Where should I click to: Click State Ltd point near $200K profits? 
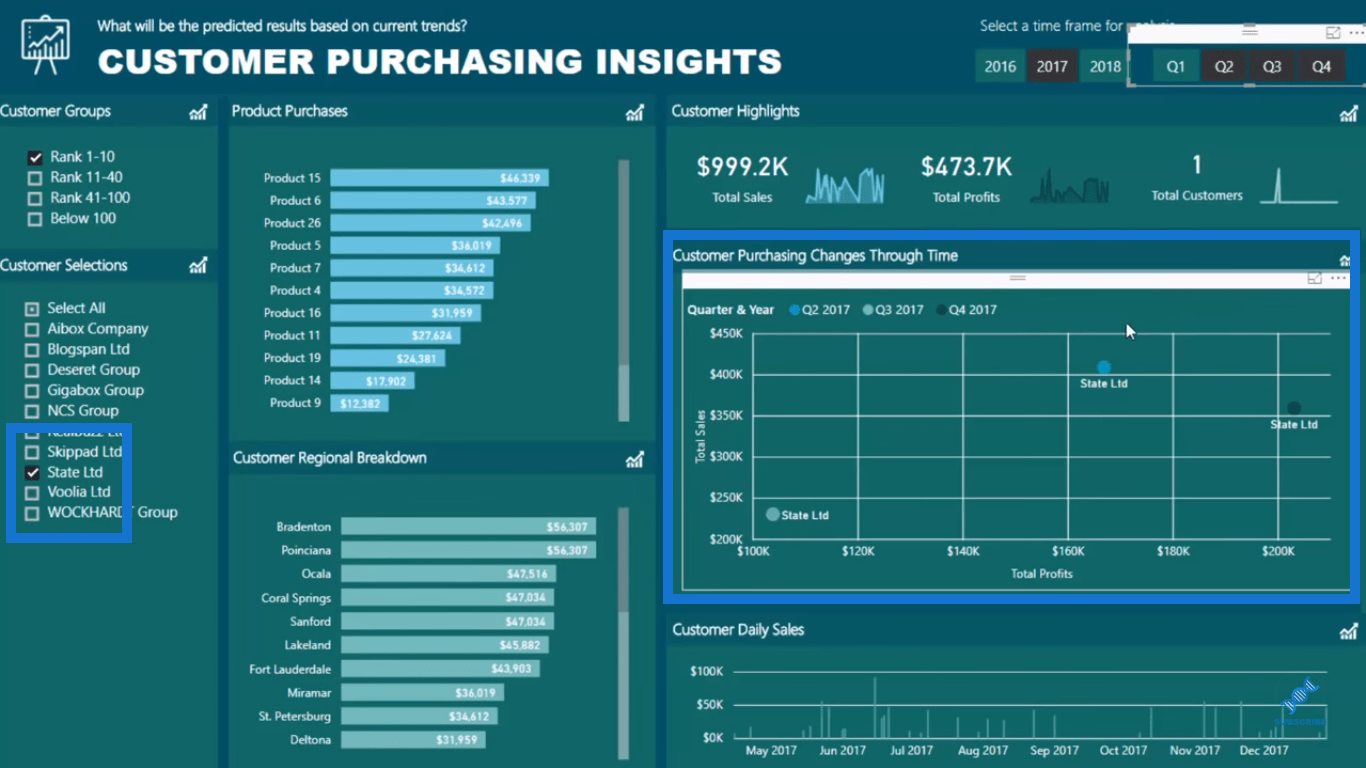point(1294,409)
